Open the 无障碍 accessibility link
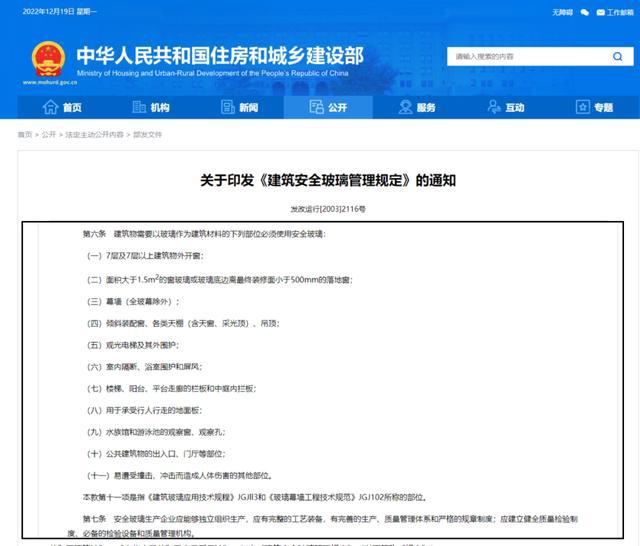640x546 pixels. 562,13
